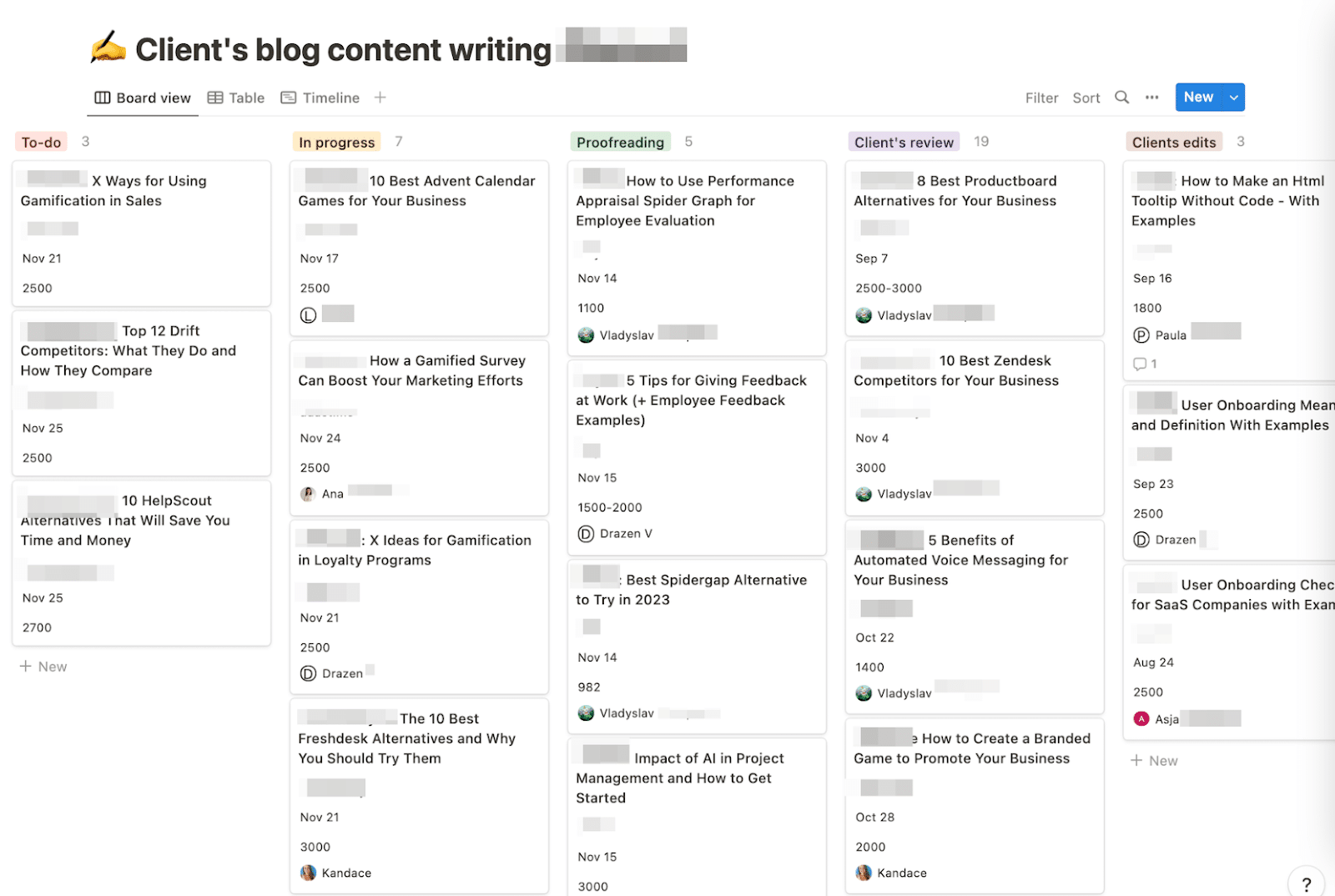Open the Filter options
Viewport: 1335px width, 896px height.
tap(1041, 98)
